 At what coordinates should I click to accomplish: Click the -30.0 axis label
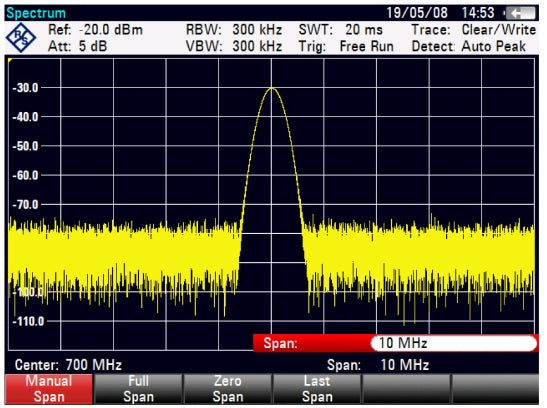tap(25, 88)
